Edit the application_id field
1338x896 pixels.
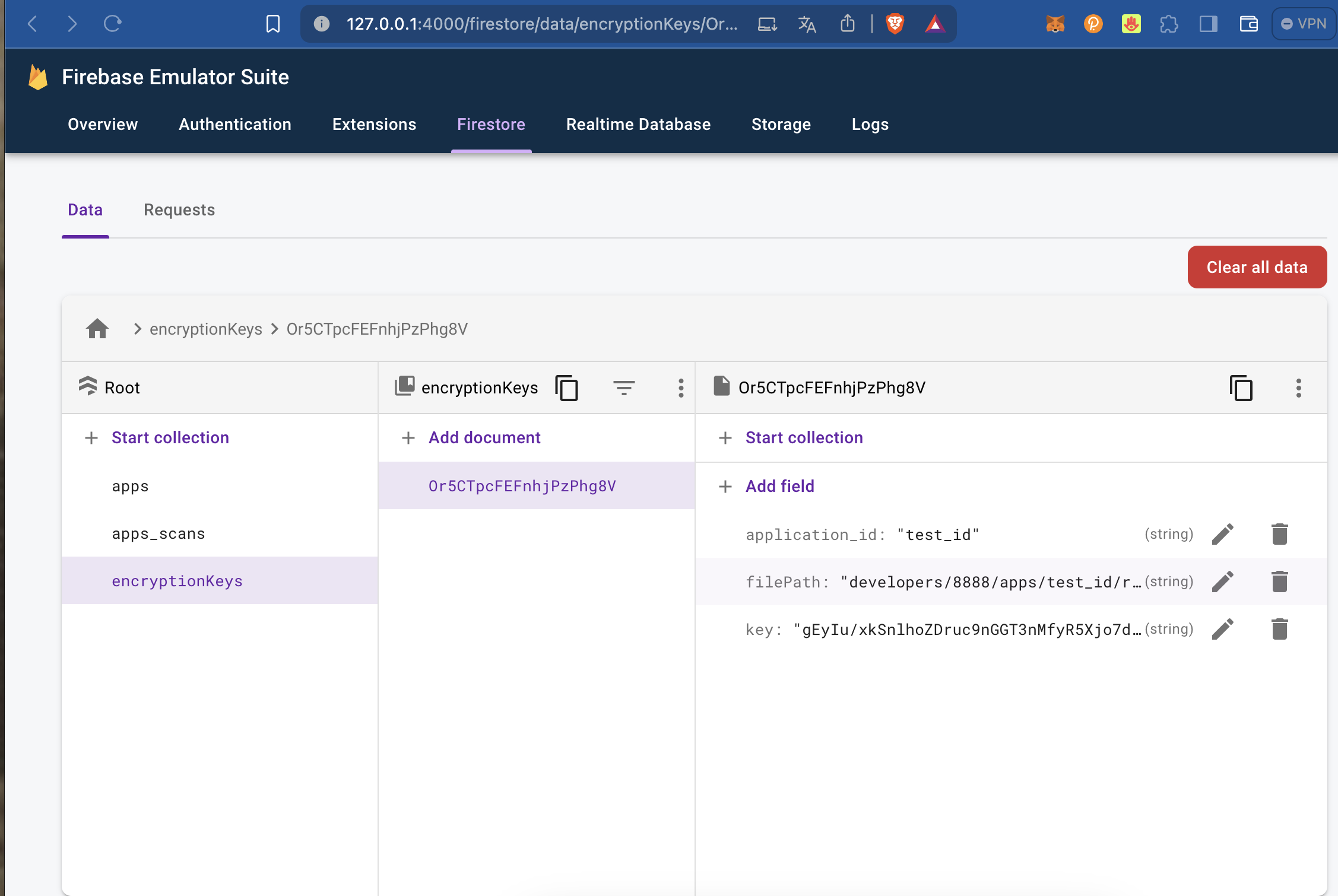[x=1222, y=533]
